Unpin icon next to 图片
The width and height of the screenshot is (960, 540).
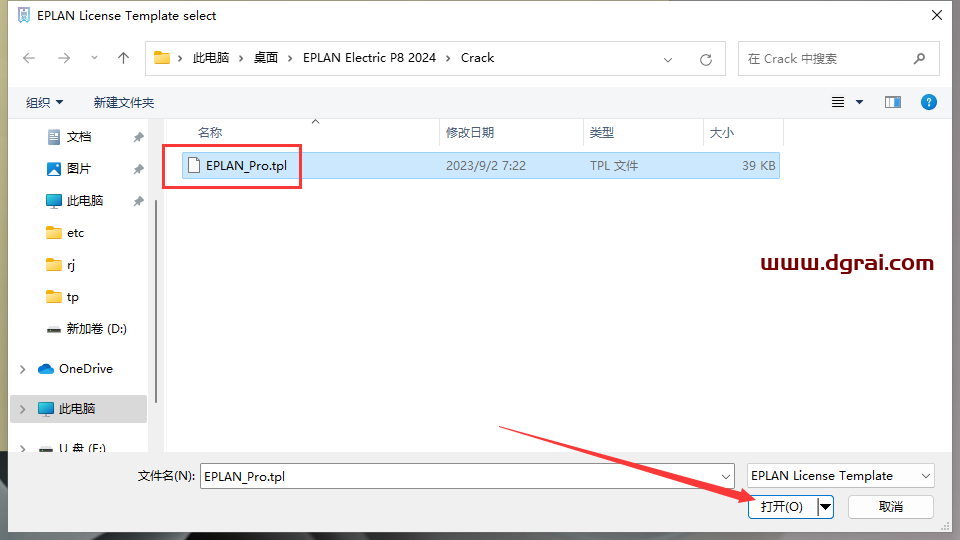(138, 169)
